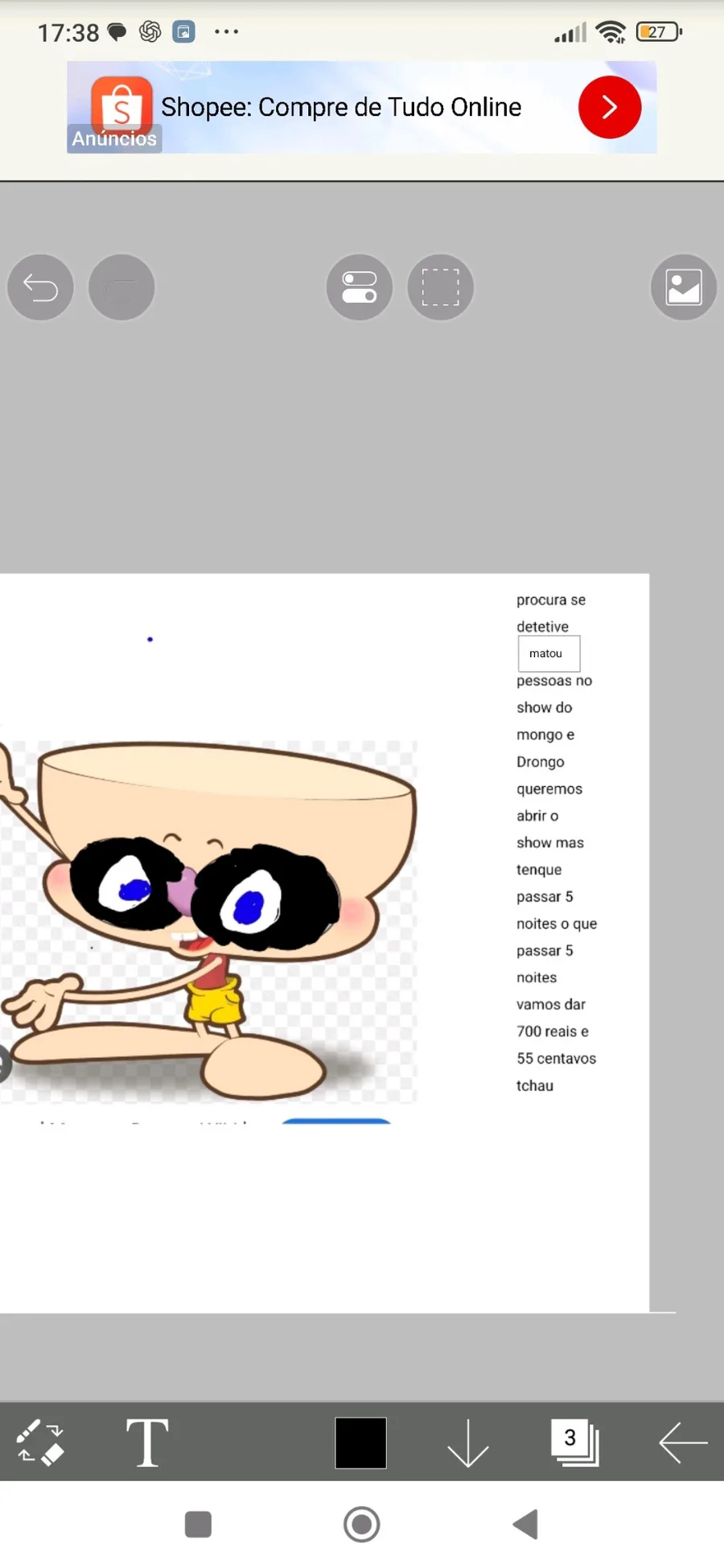Image resolution: width=724 pixels, height=1568 pixels.
Task: Select the 'matou' text box
Action: tap(549, 653)
